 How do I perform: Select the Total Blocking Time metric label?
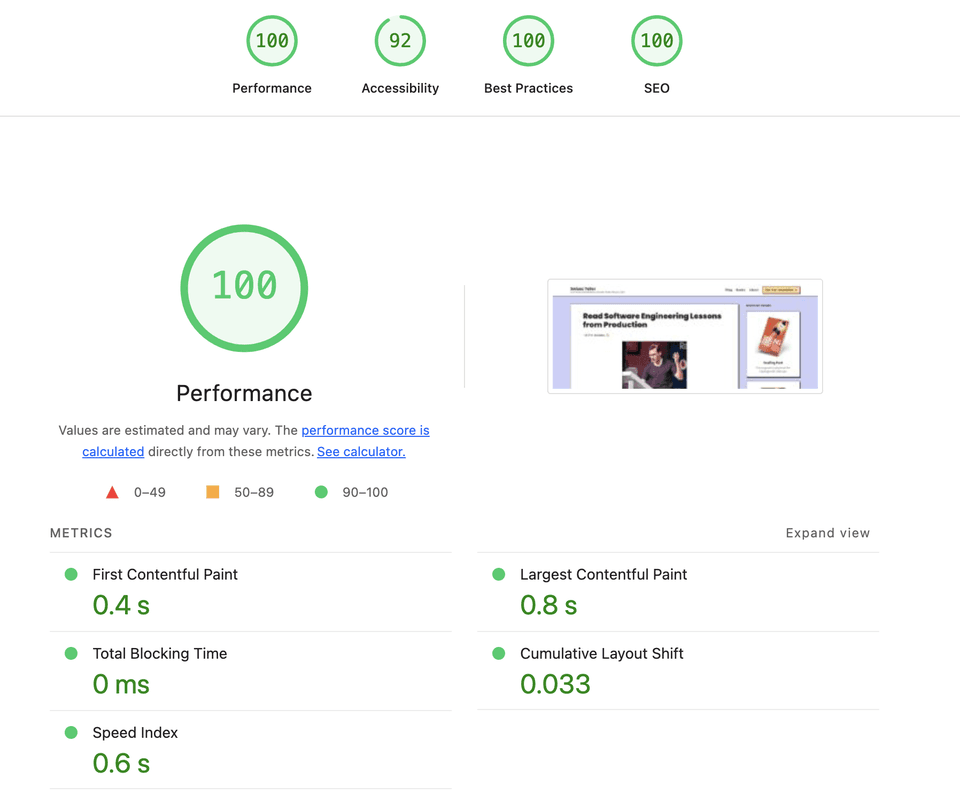[x=160, y=653]
